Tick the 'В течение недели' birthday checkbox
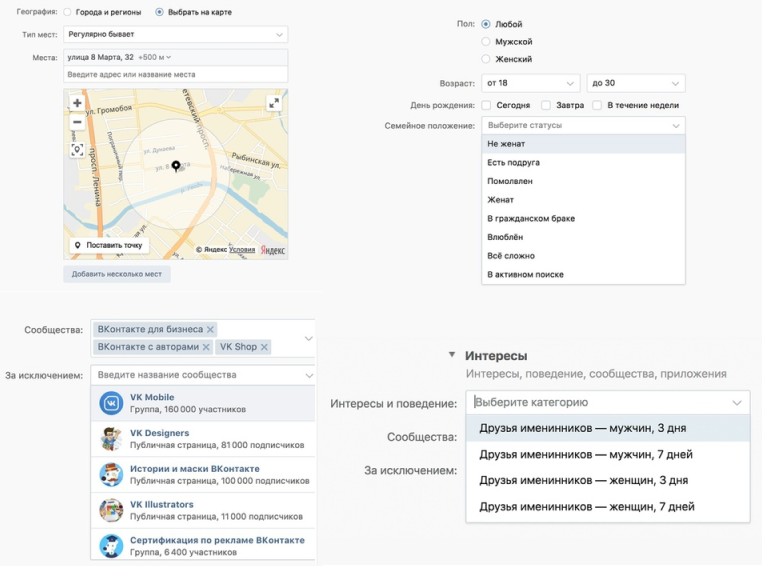The width and height of the screenshot is (762, 566). [x=597, y=105]
